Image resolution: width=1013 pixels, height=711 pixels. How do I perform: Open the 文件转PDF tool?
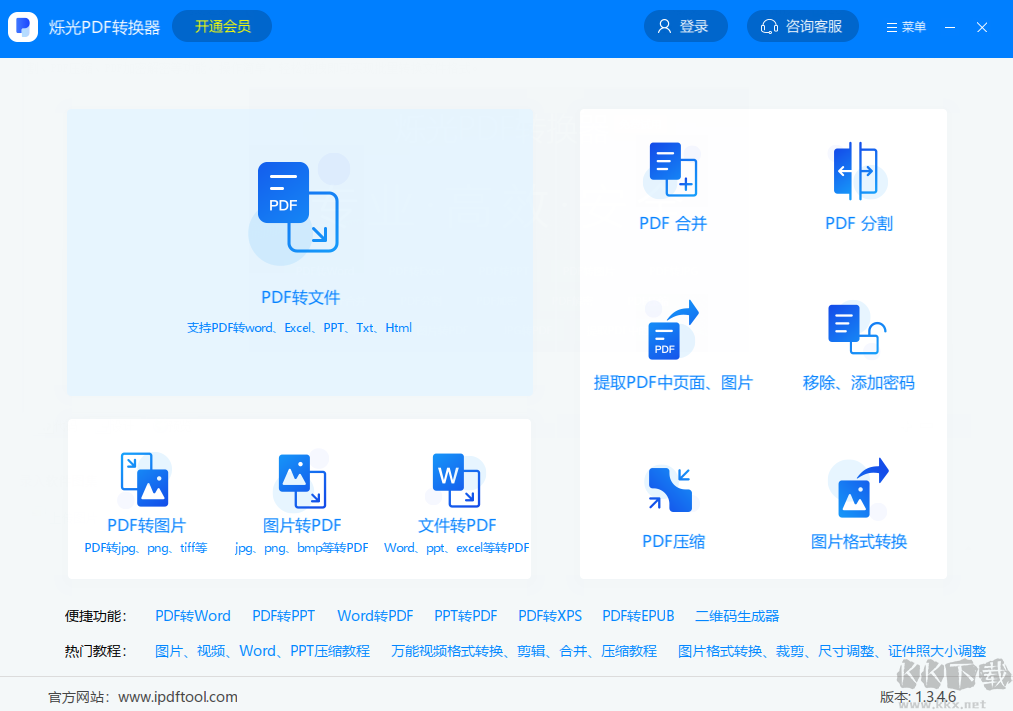455,500
